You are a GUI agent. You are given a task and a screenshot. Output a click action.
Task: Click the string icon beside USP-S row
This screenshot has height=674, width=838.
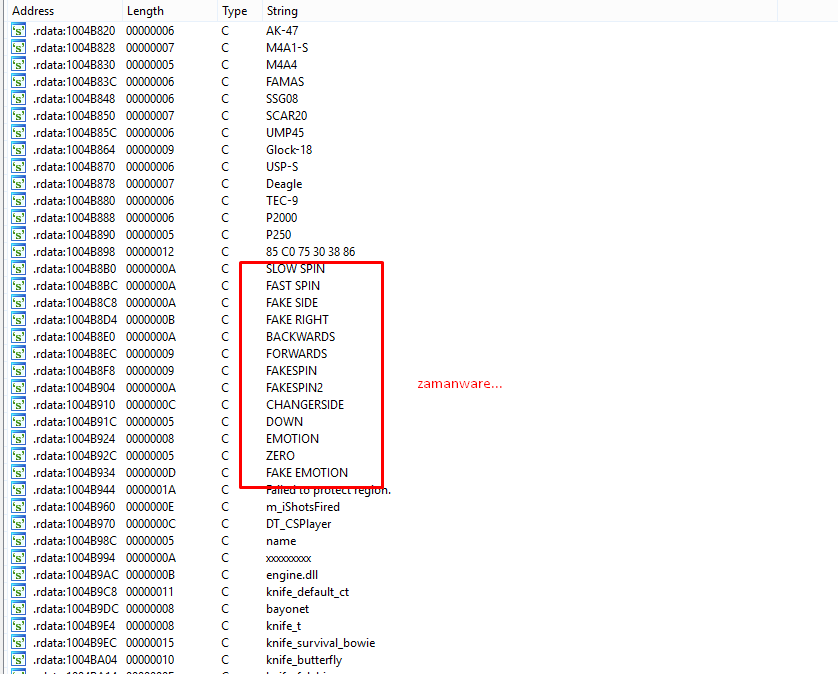18,167
